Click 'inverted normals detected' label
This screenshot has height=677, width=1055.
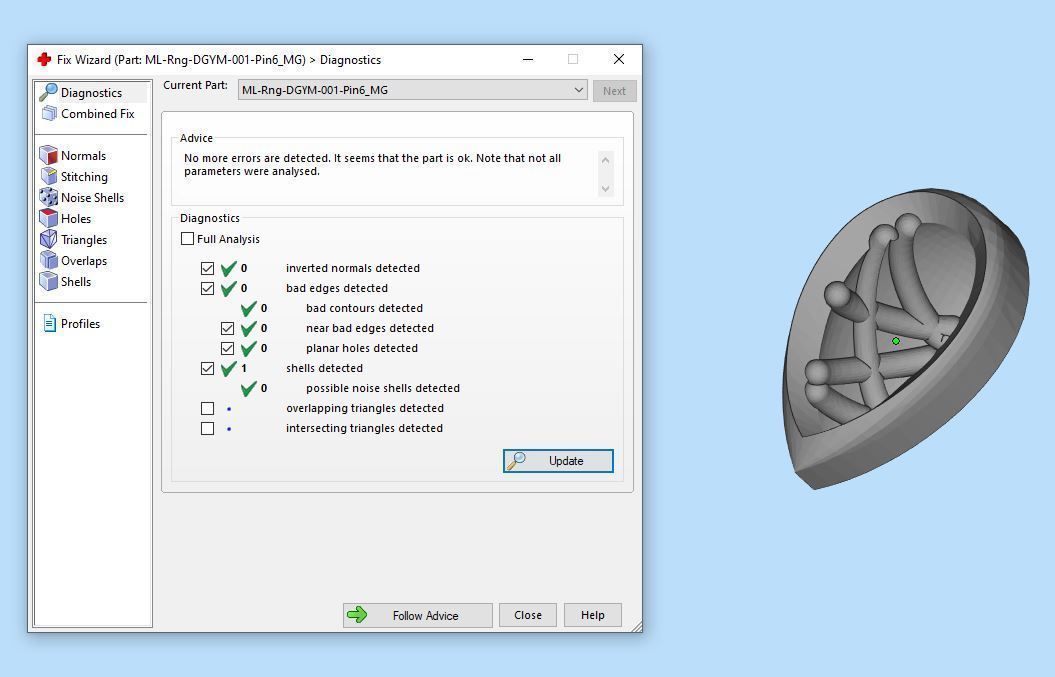pyautogui.click(x=353, y=268)
